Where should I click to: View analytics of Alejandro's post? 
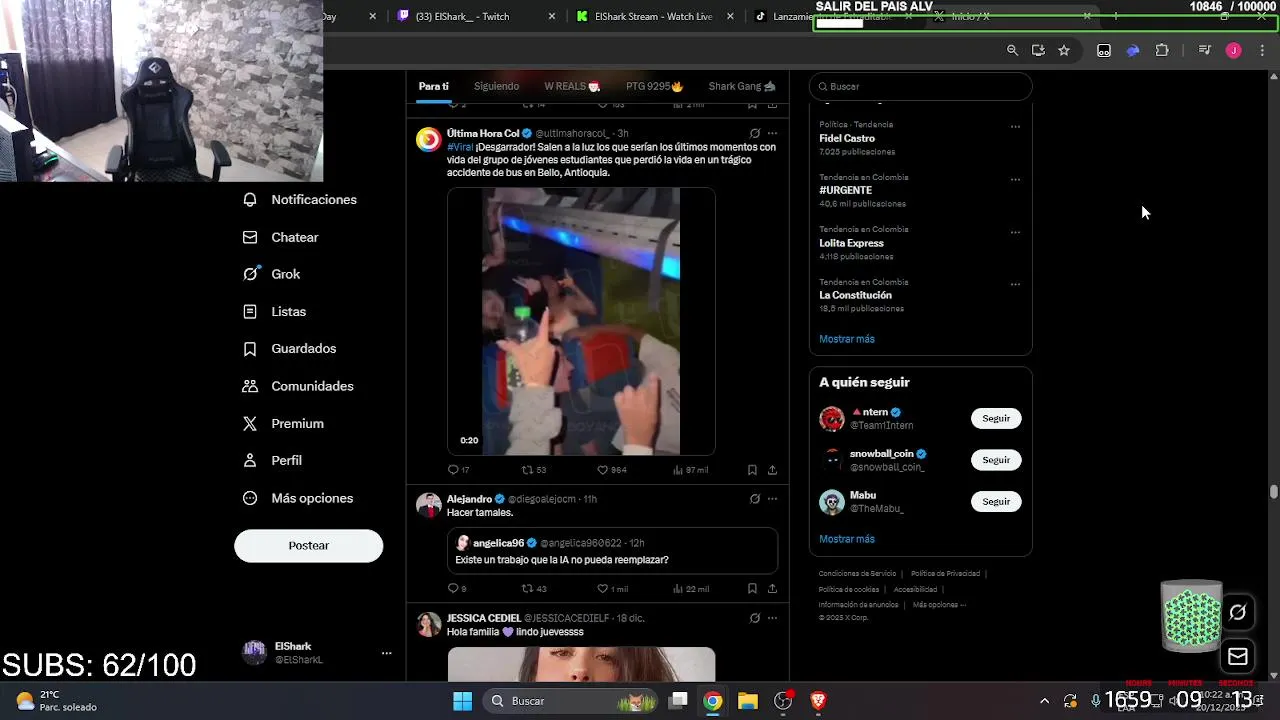690,589
